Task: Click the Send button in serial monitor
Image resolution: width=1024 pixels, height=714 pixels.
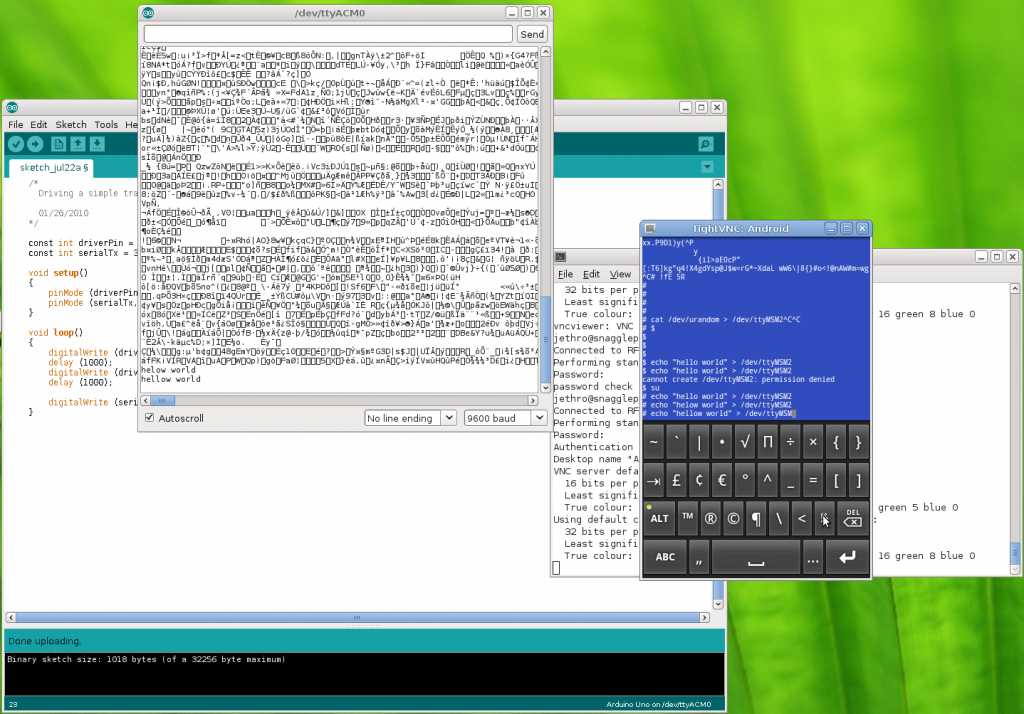Action: pos(532,35)
